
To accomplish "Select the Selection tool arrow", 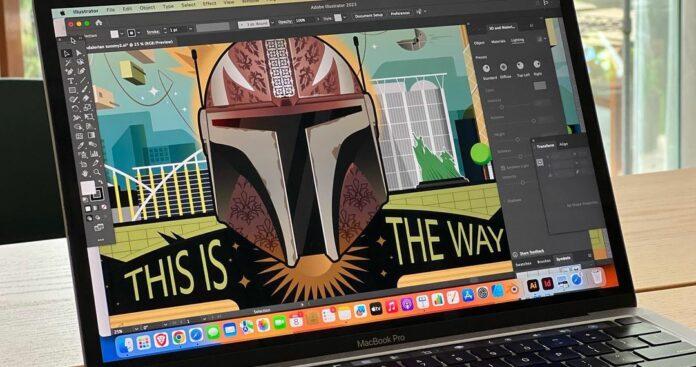I will point(67,53).
